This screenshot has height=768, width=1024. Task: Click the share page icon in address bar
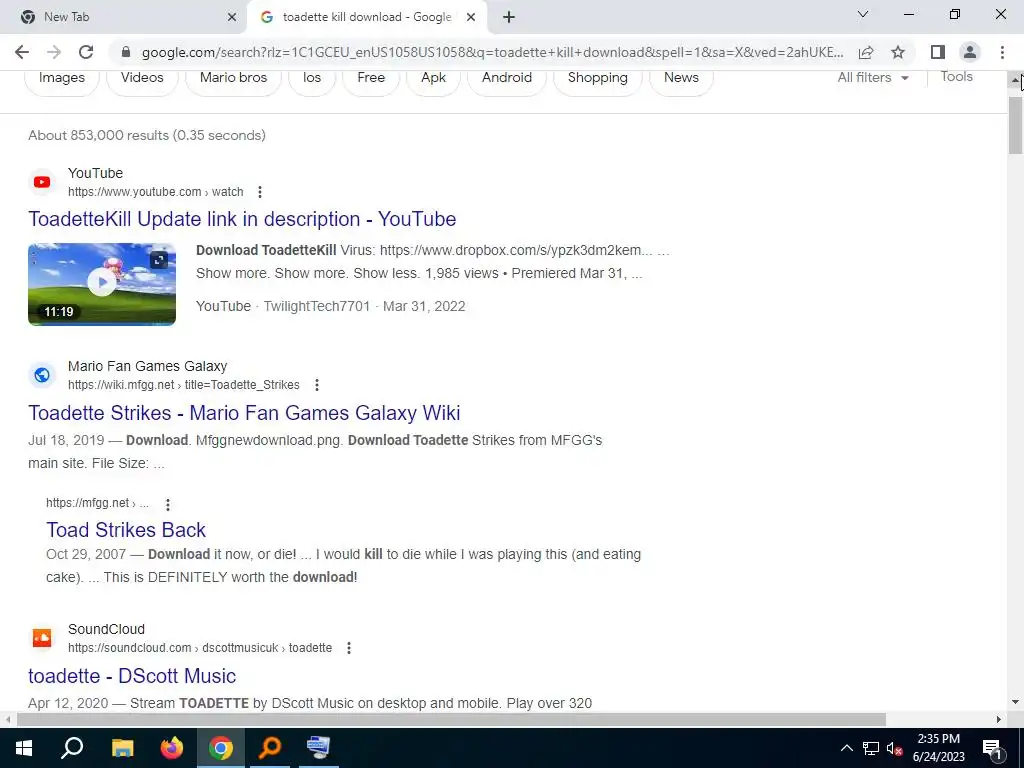(866, 52)
